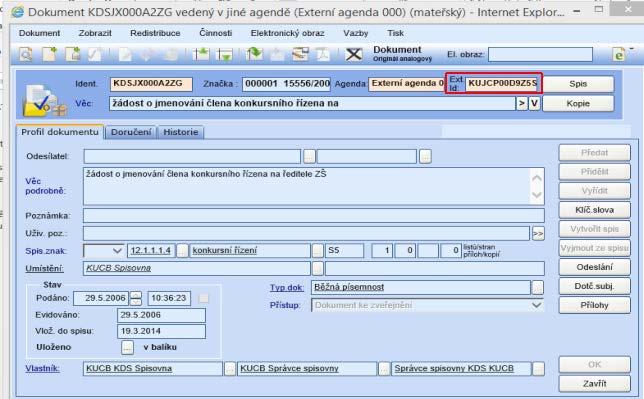644x399 pixels.
Task: Open the Činnosti menu
Action: (x=215, y=33)
